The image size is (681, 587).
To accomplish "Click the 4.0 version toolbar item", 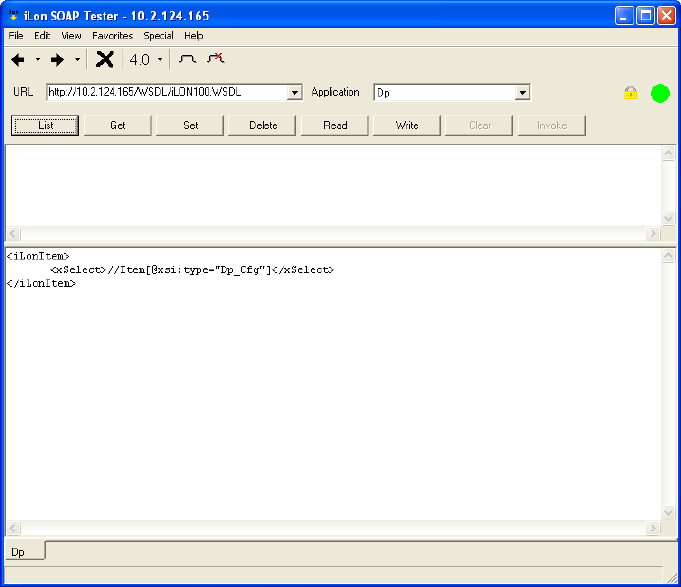I will [x=139, y=59].
